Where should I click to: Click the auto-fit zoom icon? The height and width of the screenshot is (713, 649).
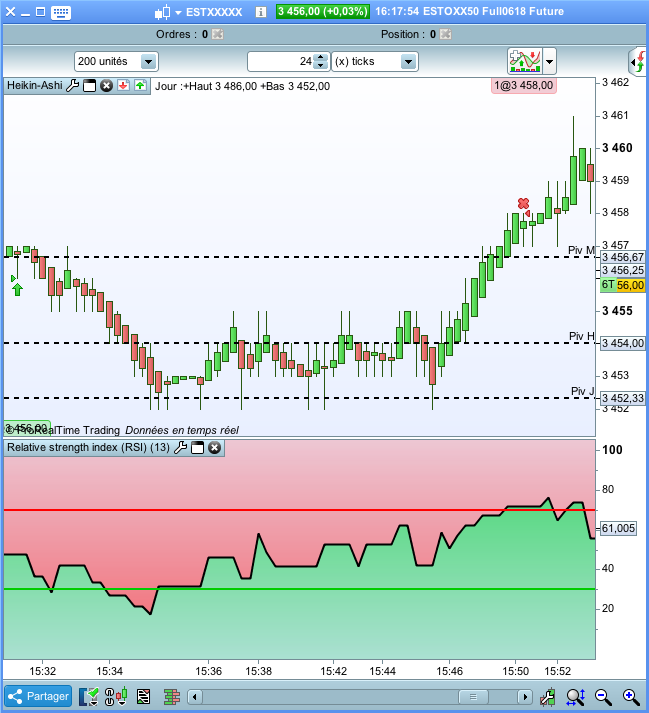pyautogui.click(x=576, y=697)
